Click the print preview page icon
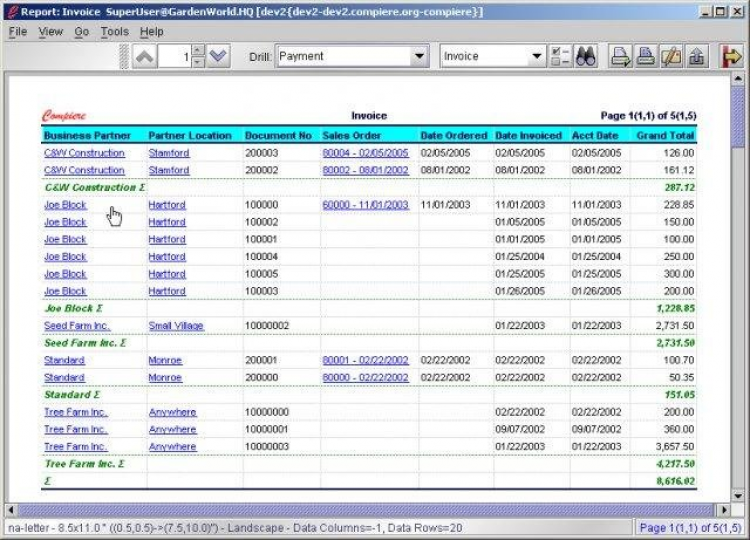This screenshot has width=750, height=540. tap(620, 56)
